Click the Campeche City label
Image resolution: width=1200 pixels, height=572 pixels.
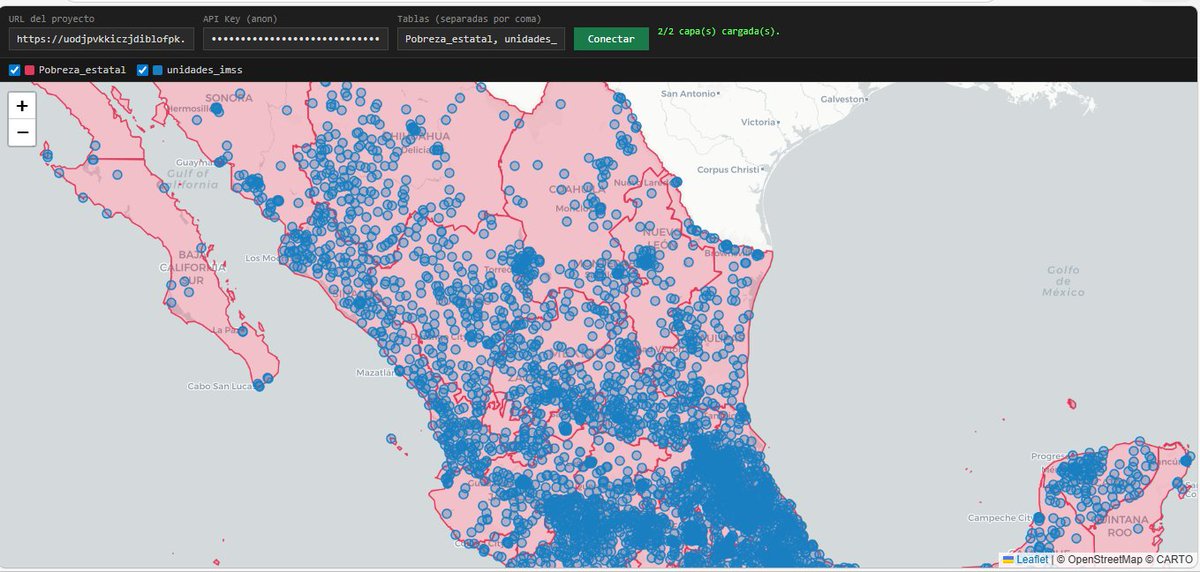click(x=998, y=517)
